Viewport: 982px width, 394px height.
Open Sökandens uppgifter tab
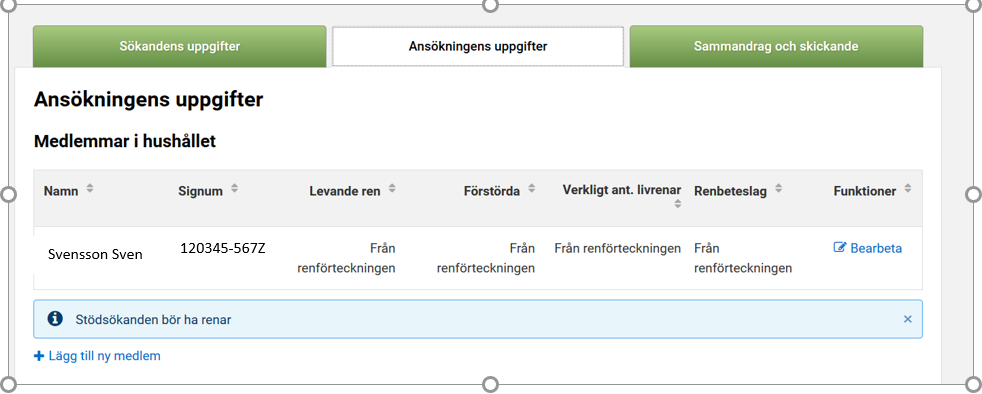180,46
